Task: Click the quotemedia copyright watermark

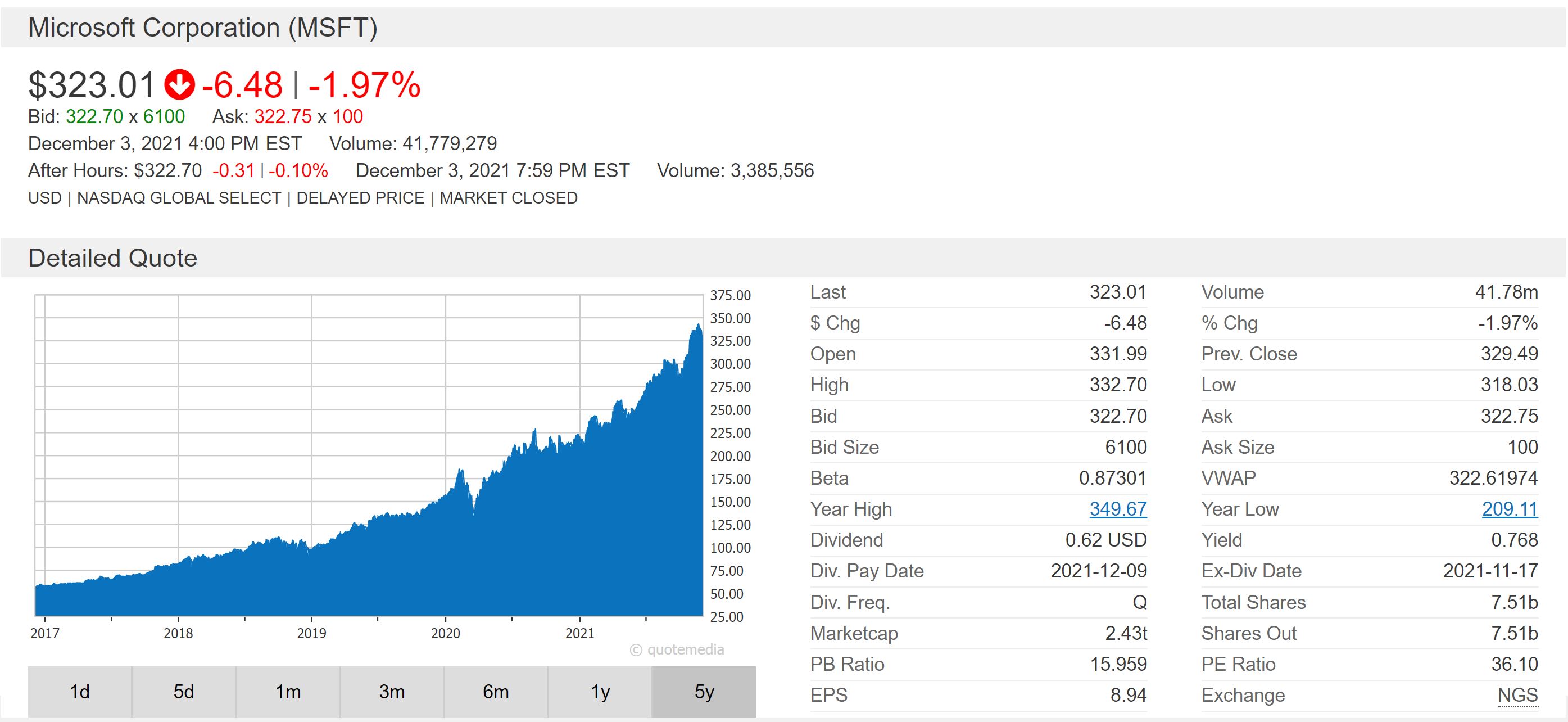Action: [x=677, y=650]
